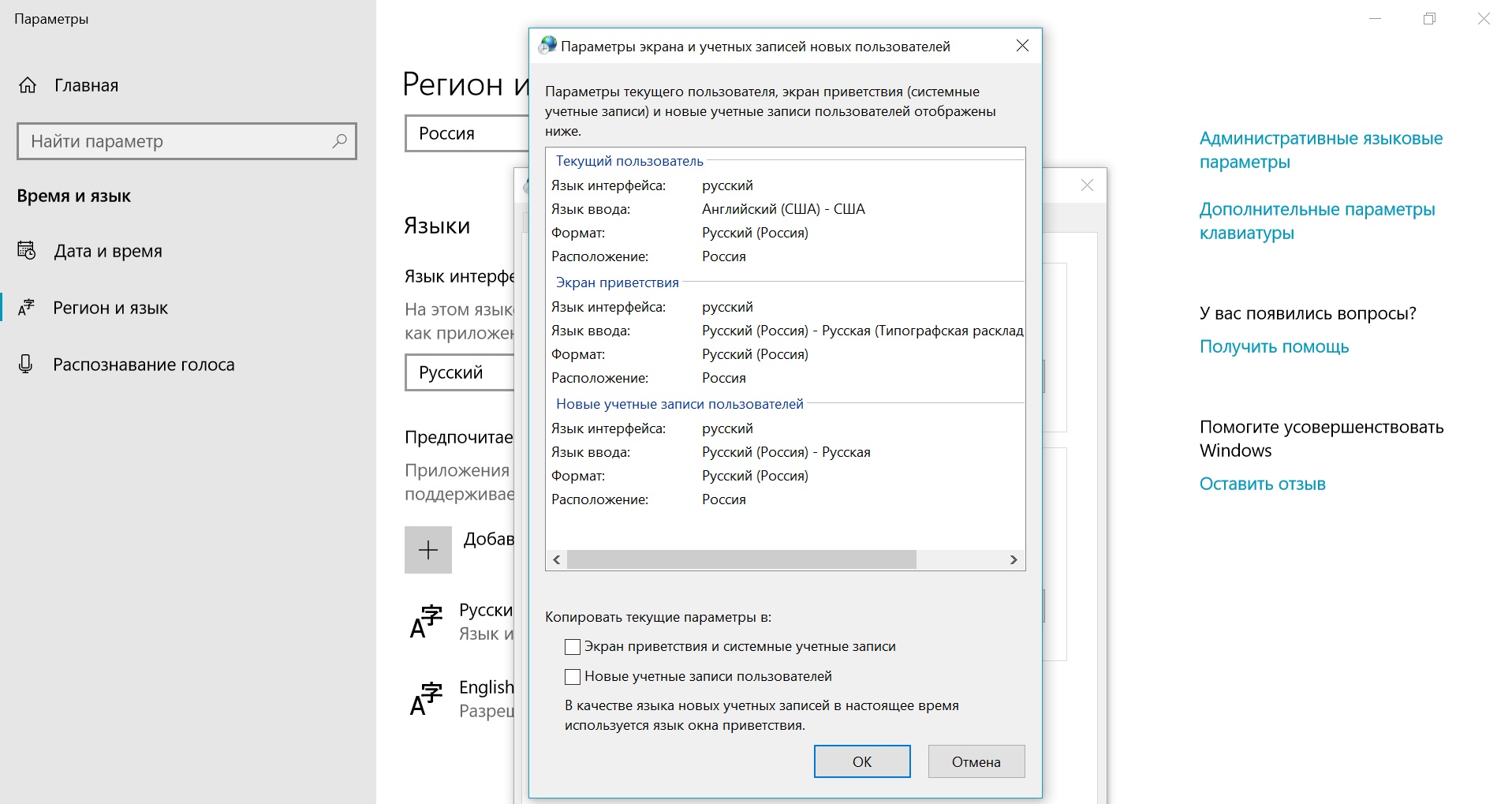Click the Новые учетные записи пользователей group header
1512x804 pixels.
point(680,404)
